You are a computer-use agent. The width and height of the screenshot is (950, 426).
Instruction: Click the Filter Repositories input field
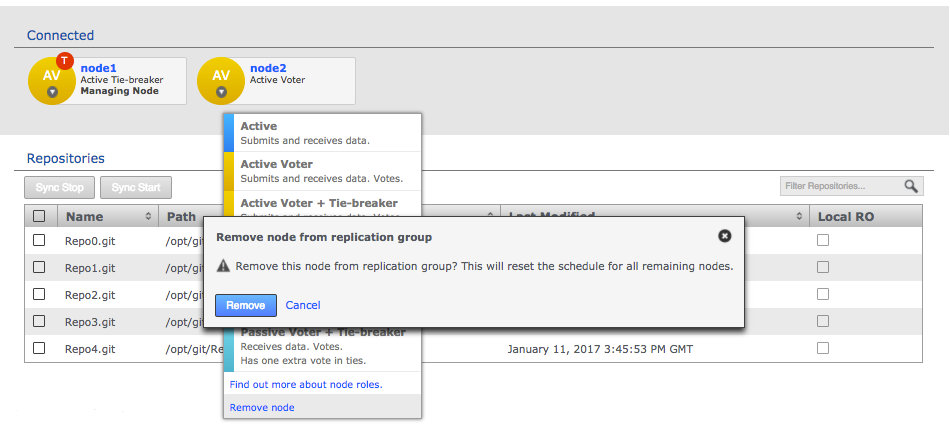838,186
